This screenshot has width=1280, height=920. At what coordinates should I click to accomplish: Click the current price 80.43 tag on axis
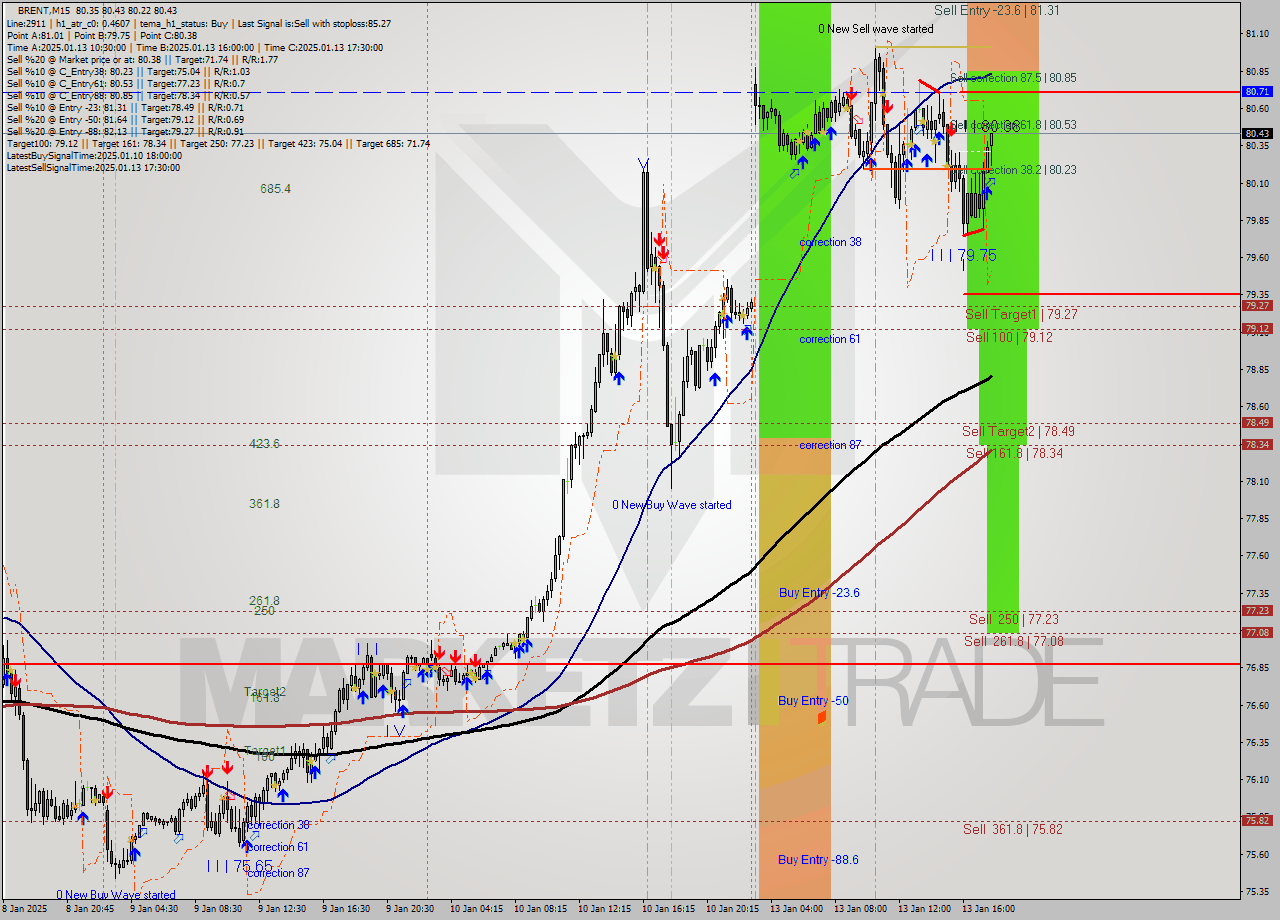[1257, 133]
